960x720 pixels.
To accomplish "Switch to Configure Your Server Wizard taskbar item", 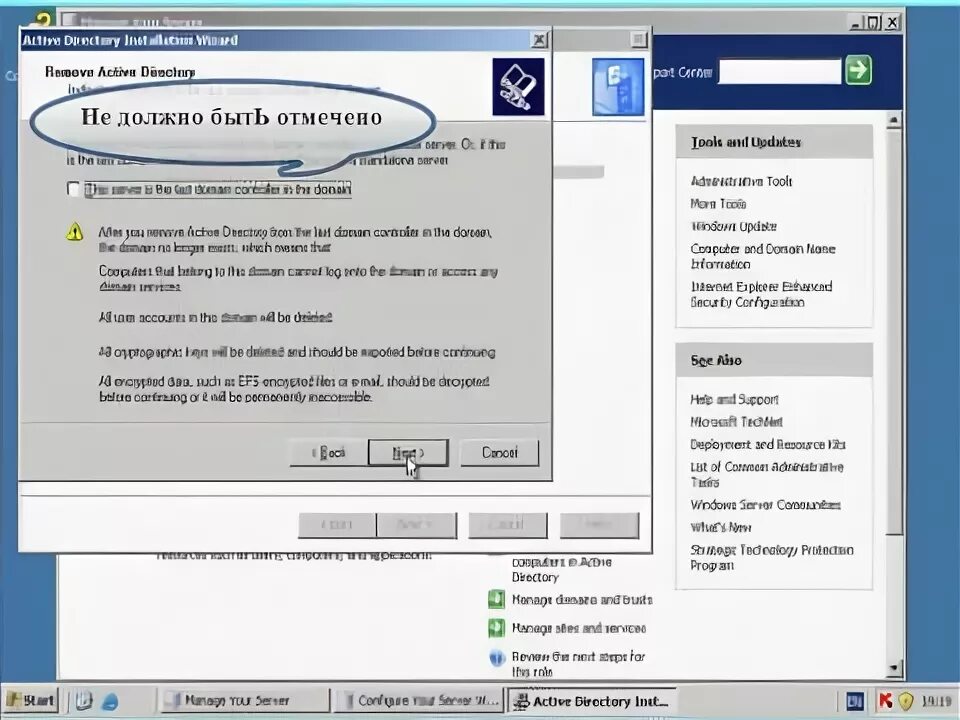I will (419, 700).
